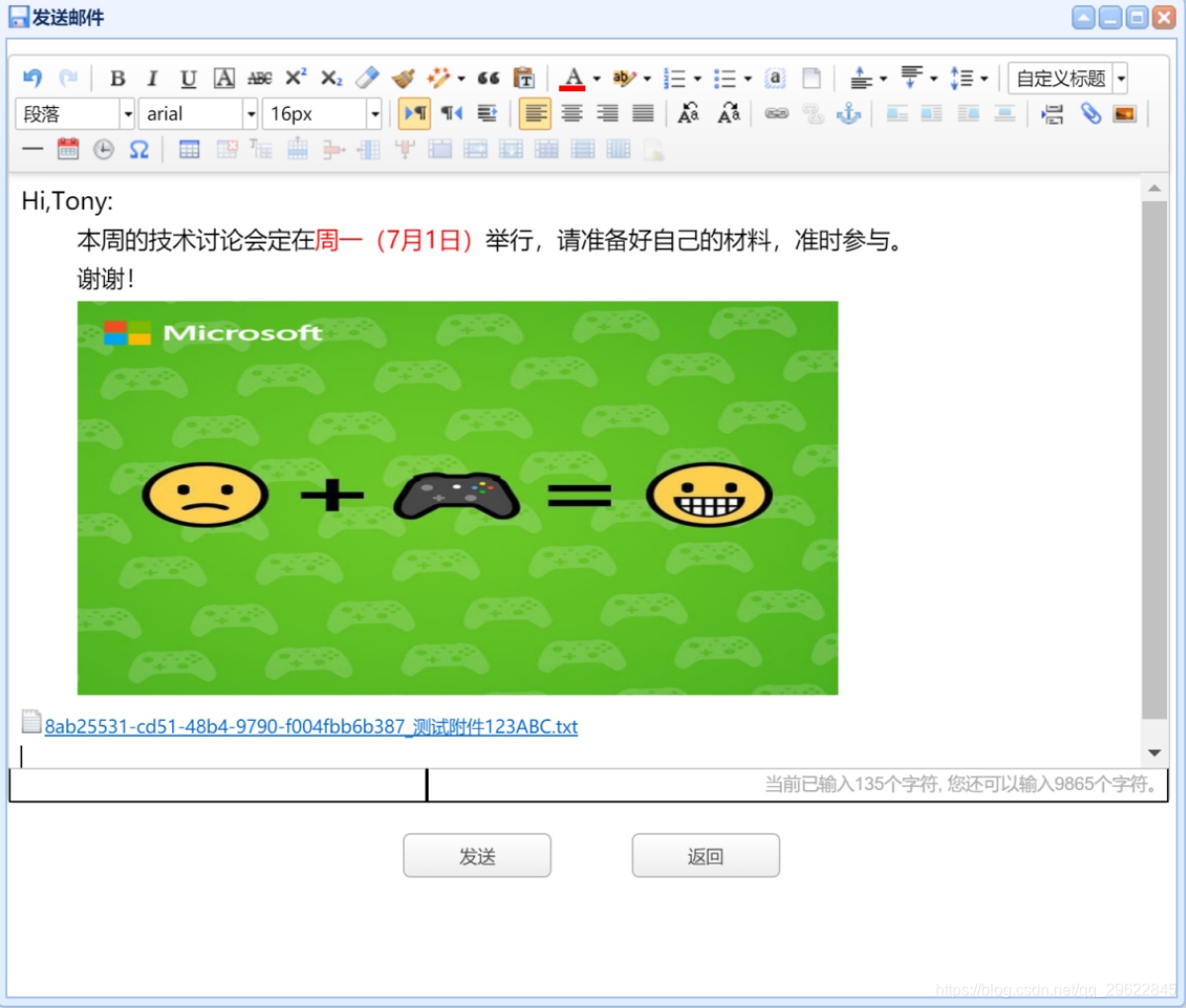
Task: Paste as plain text
Action: 524,78
